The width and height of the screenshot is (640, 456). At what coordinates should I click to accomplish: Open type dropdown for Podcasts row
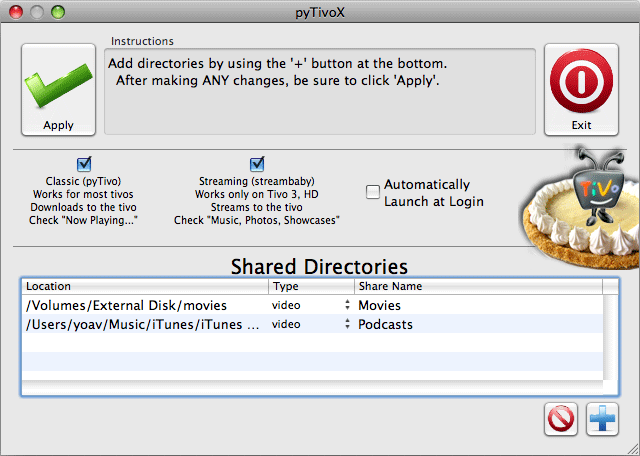click(x=347, y=324)
